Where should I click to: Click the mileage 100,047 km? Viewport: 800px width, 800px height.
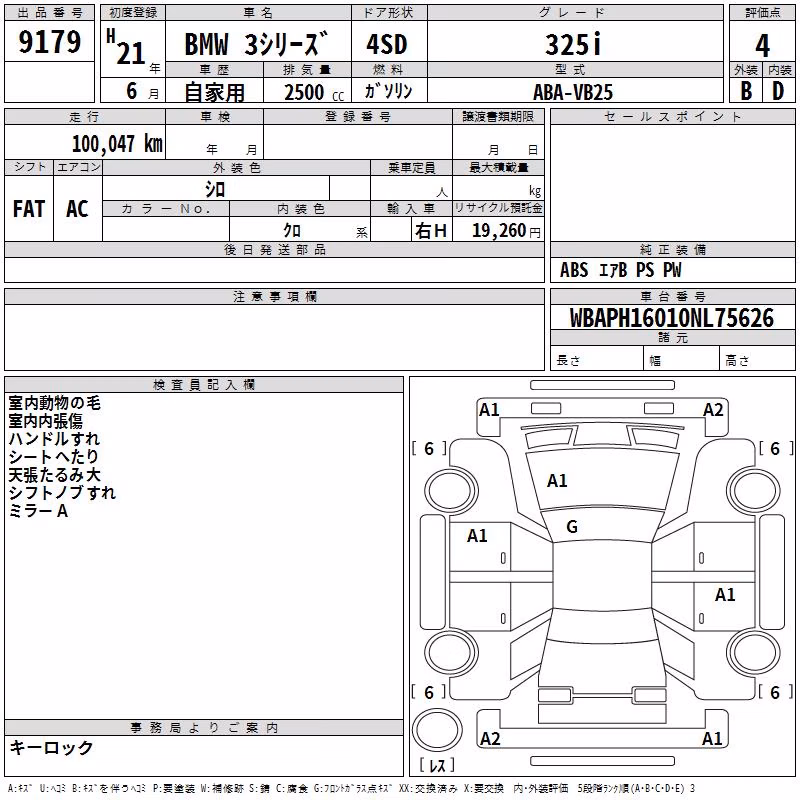(x=117, y=143)
